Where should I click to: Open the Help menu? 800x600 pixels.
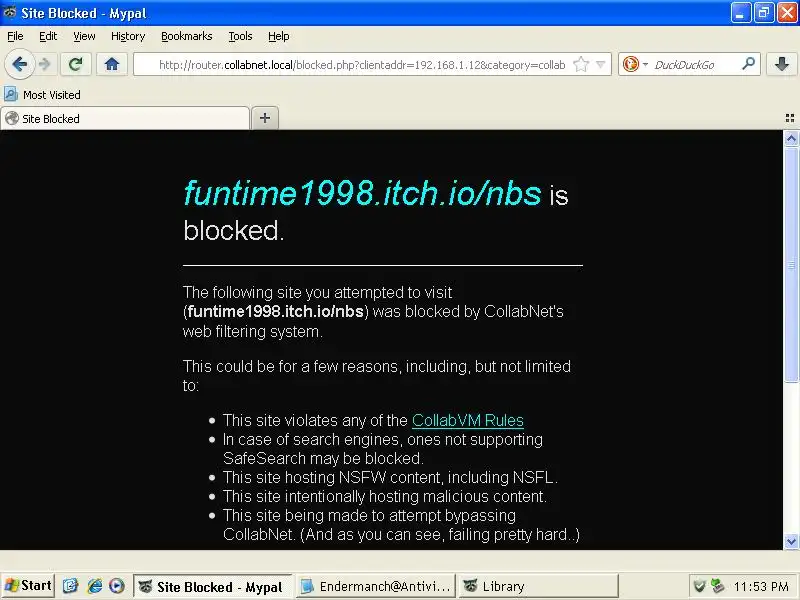(x=279, y=36)
